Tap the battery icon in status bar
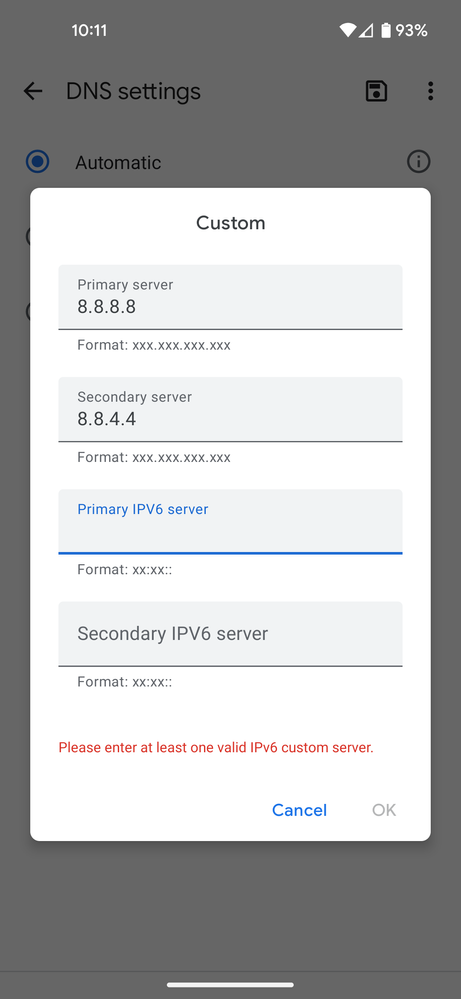This screenshot has height=999, width=461. (386, 30)
